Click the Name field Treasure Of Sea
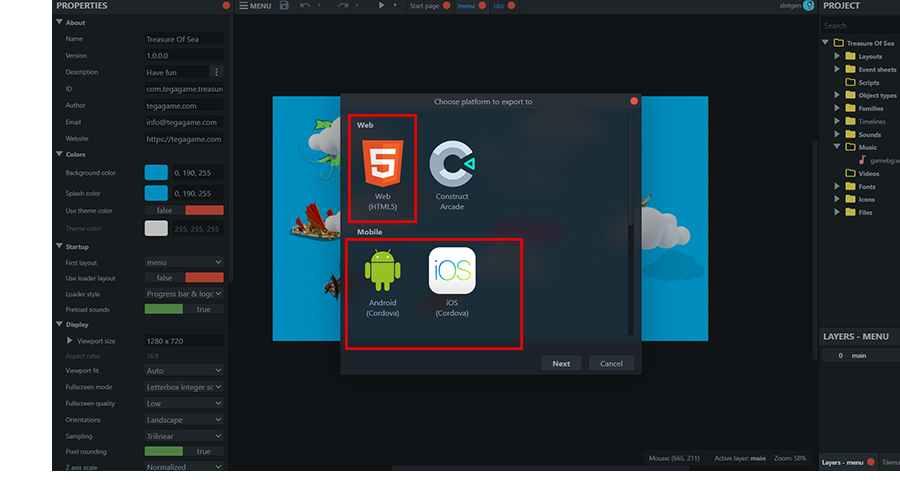 coord(184,39)
